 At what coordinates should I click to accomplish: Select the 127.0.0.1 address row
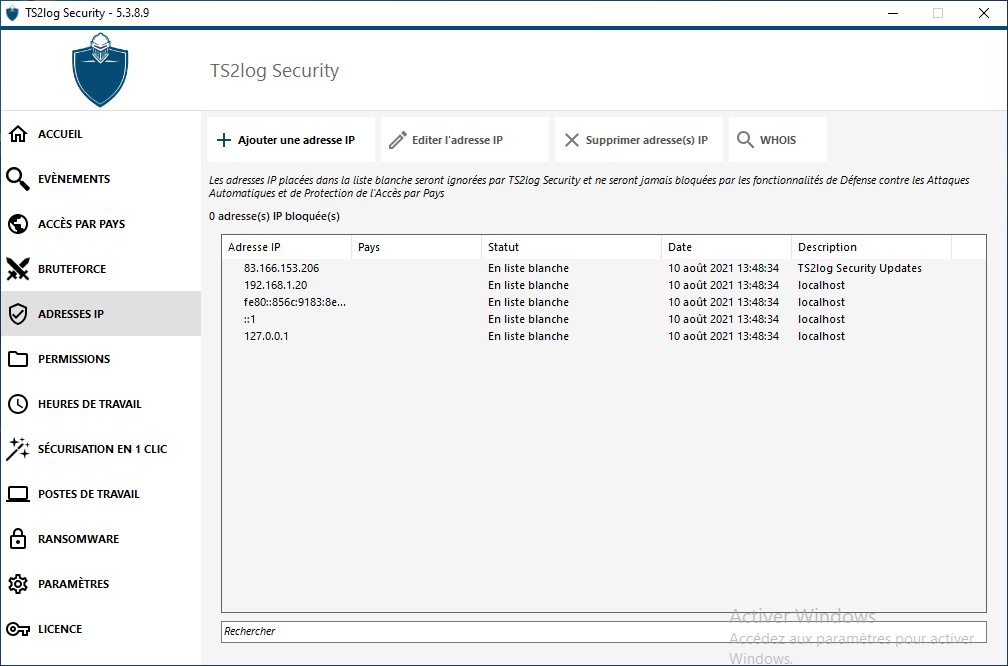tap(604, 336)
